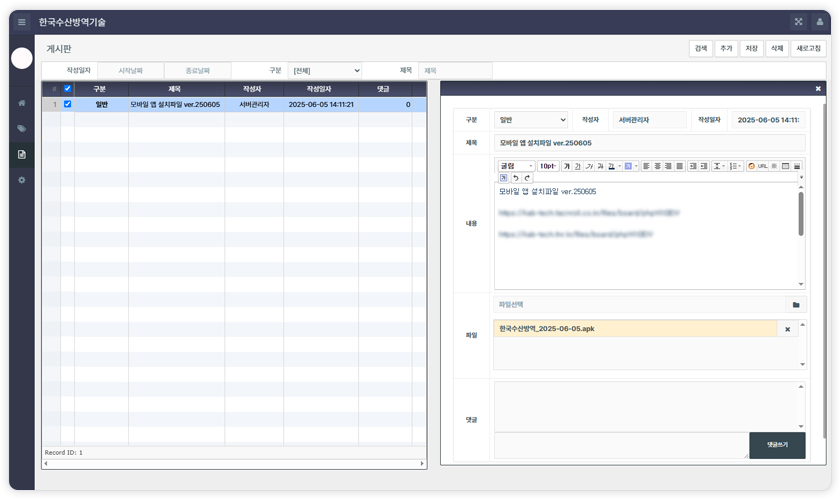
Task: Open the 구분 일반 dropdown in detail panel
Action: [x=530, y=120]
